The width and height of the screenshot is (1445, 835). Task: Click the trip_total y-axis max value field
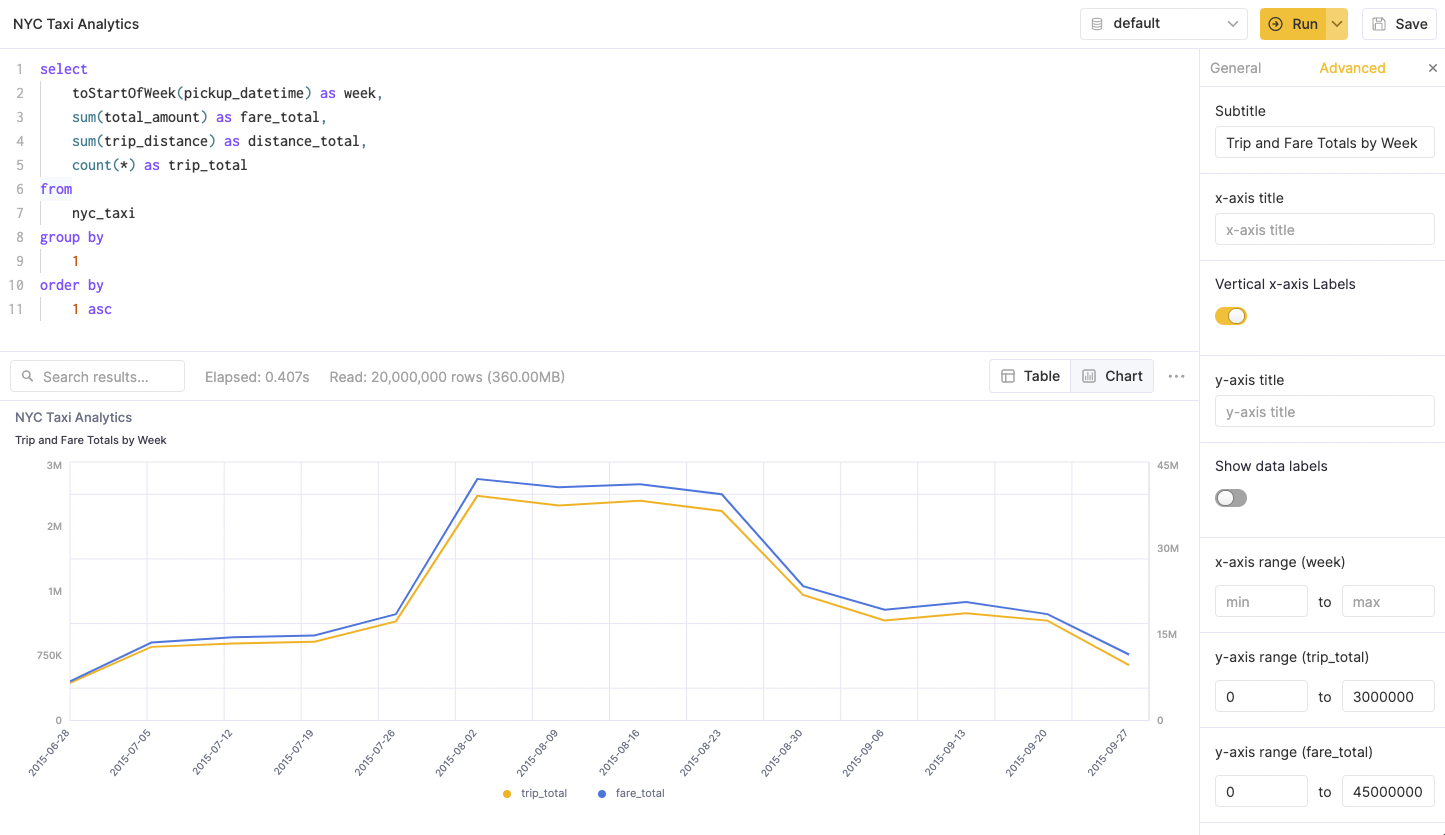click(x=1387, y=696)
